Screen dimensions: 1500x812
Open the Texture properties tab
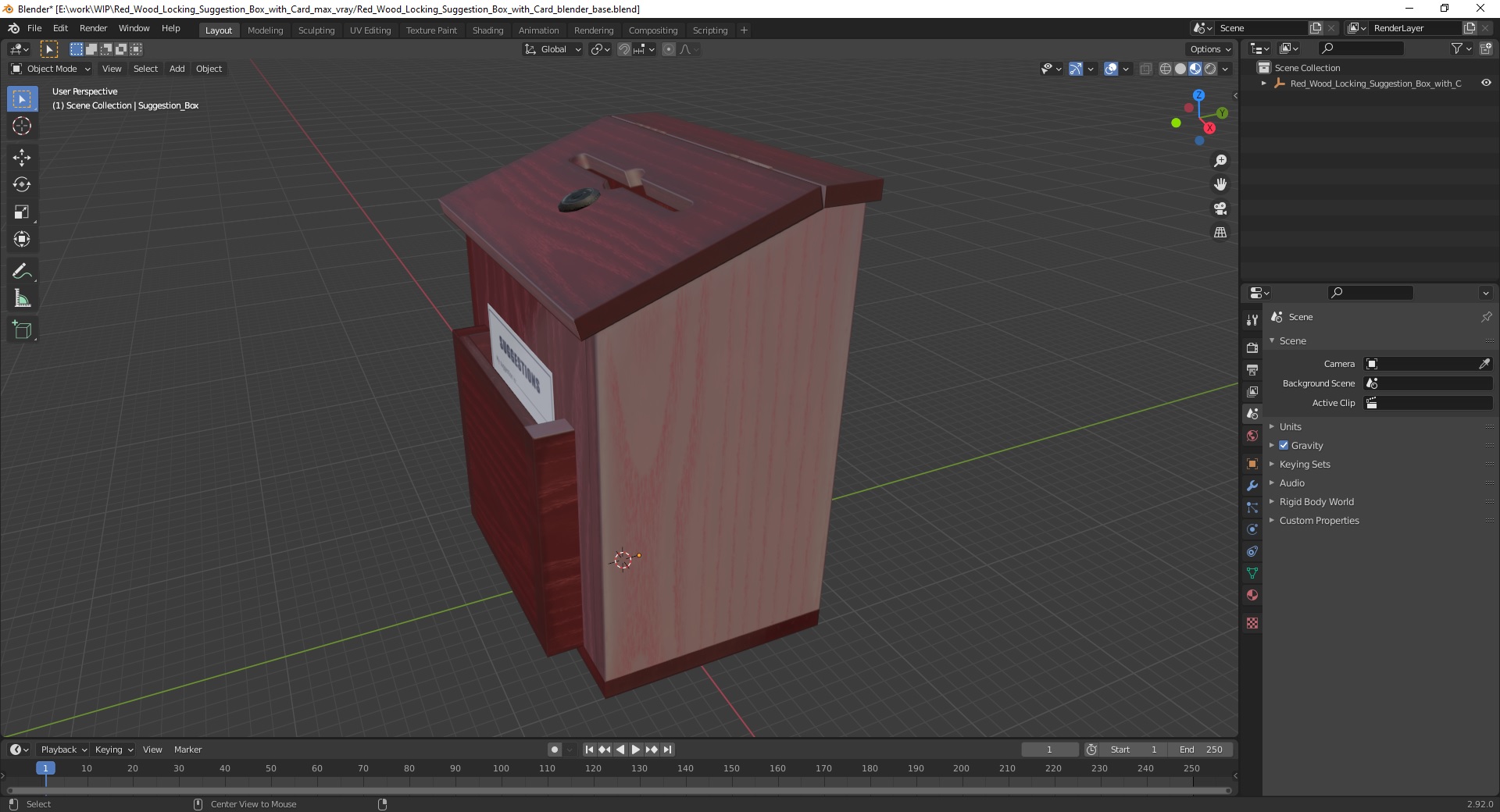[1252, 622]
